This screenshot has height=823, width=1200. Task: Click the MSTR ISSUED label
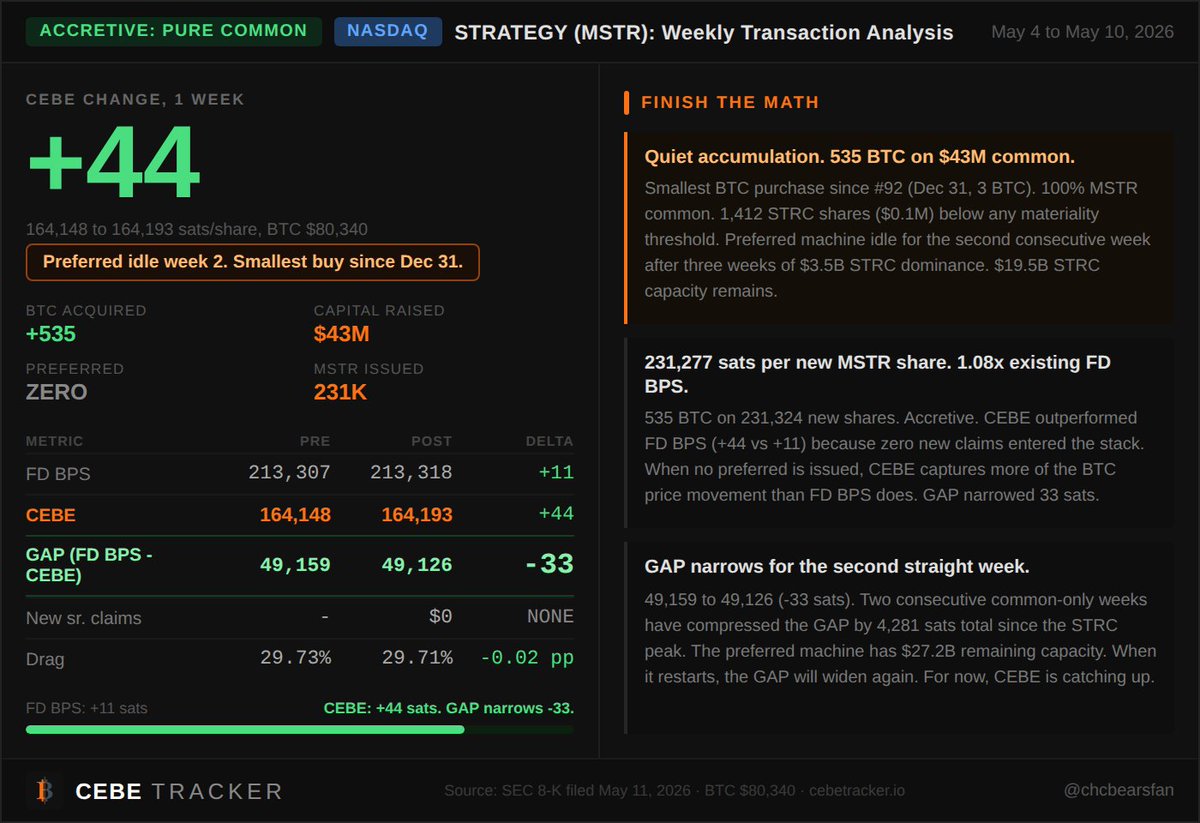[x=369, y=368]
